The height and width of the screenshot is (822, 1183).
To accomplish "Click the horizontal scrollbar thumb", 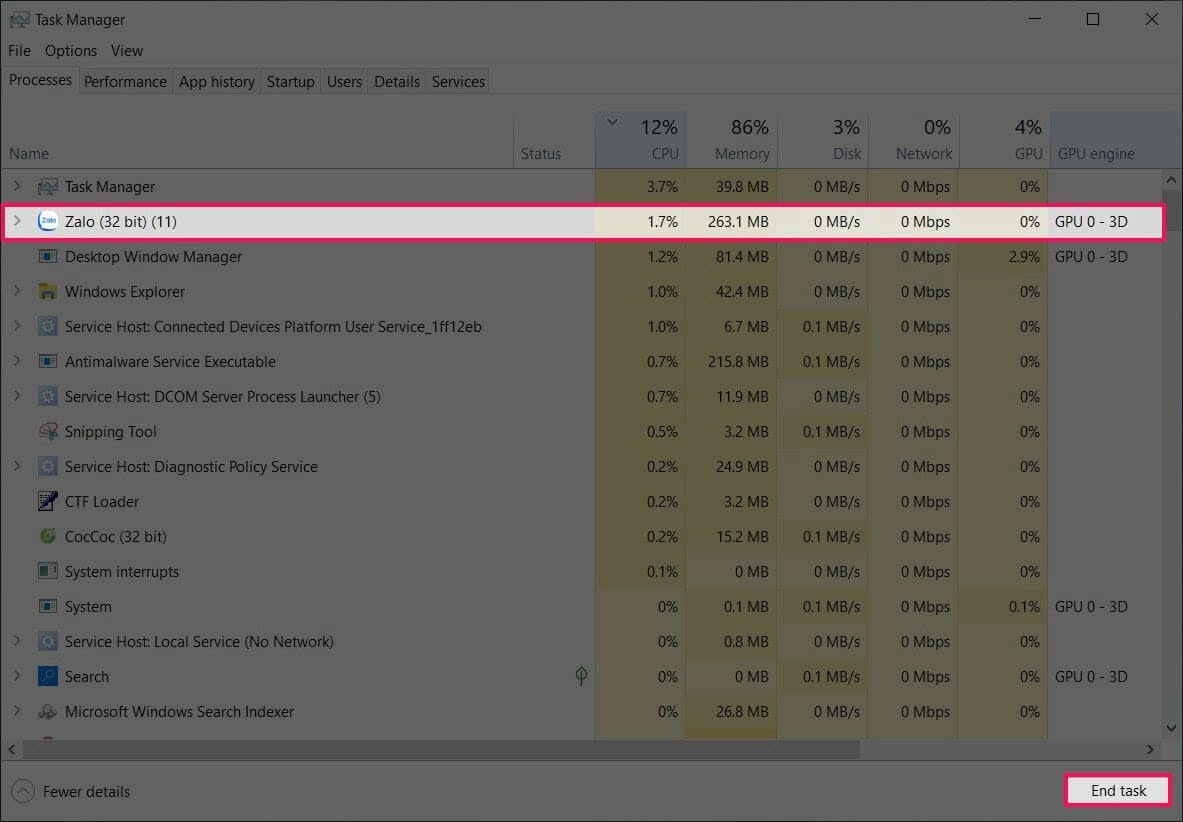I will coord(441,749).
